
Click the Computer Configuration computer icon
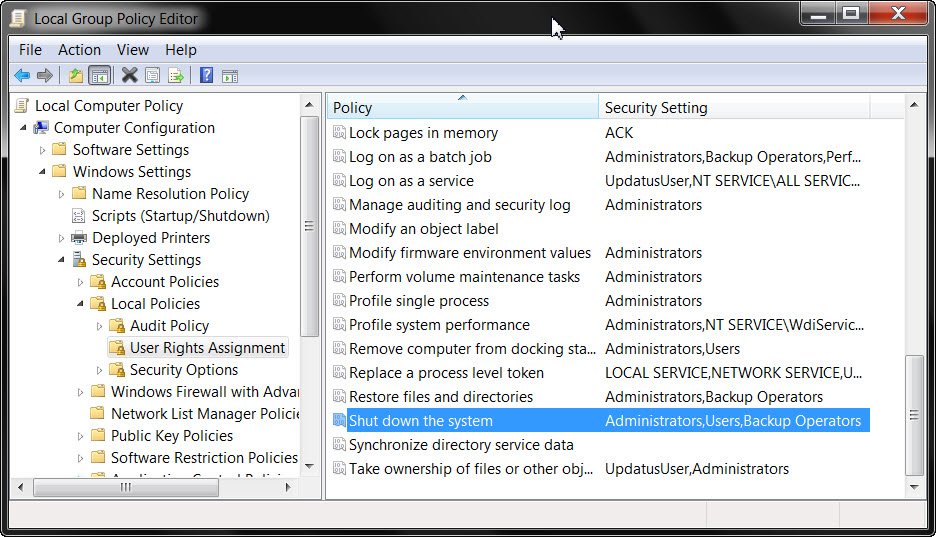point(41,128)
